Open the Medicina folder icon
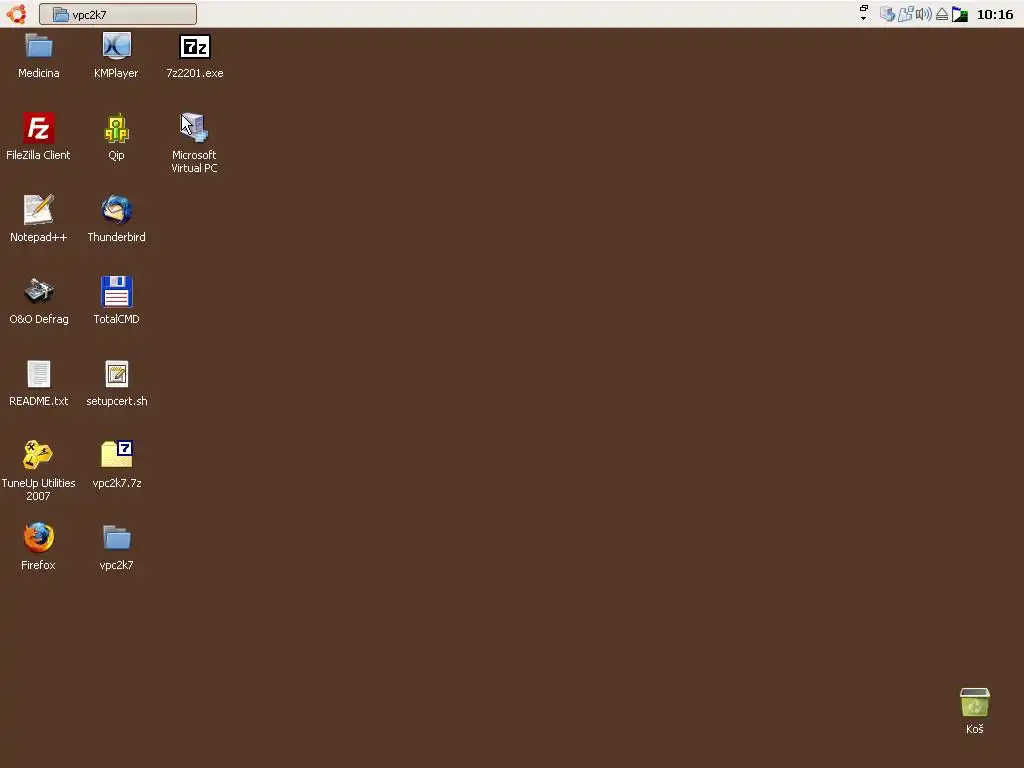This screenshot has width=1024, height=768. 39,46
